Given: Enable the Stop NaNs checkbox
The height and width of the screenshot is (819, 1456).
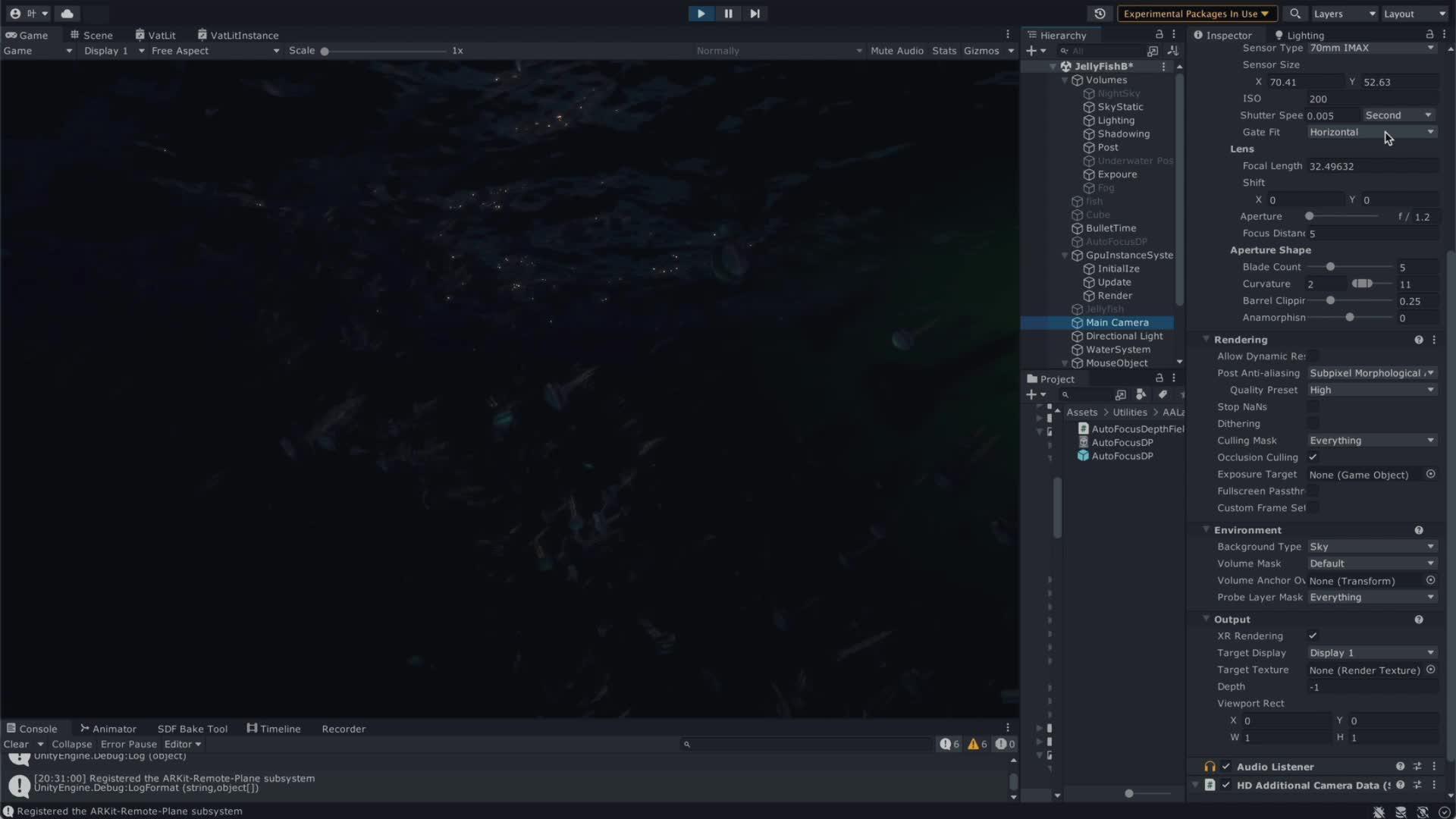Looking at the screenshot, I should [x=1313, y=406].
